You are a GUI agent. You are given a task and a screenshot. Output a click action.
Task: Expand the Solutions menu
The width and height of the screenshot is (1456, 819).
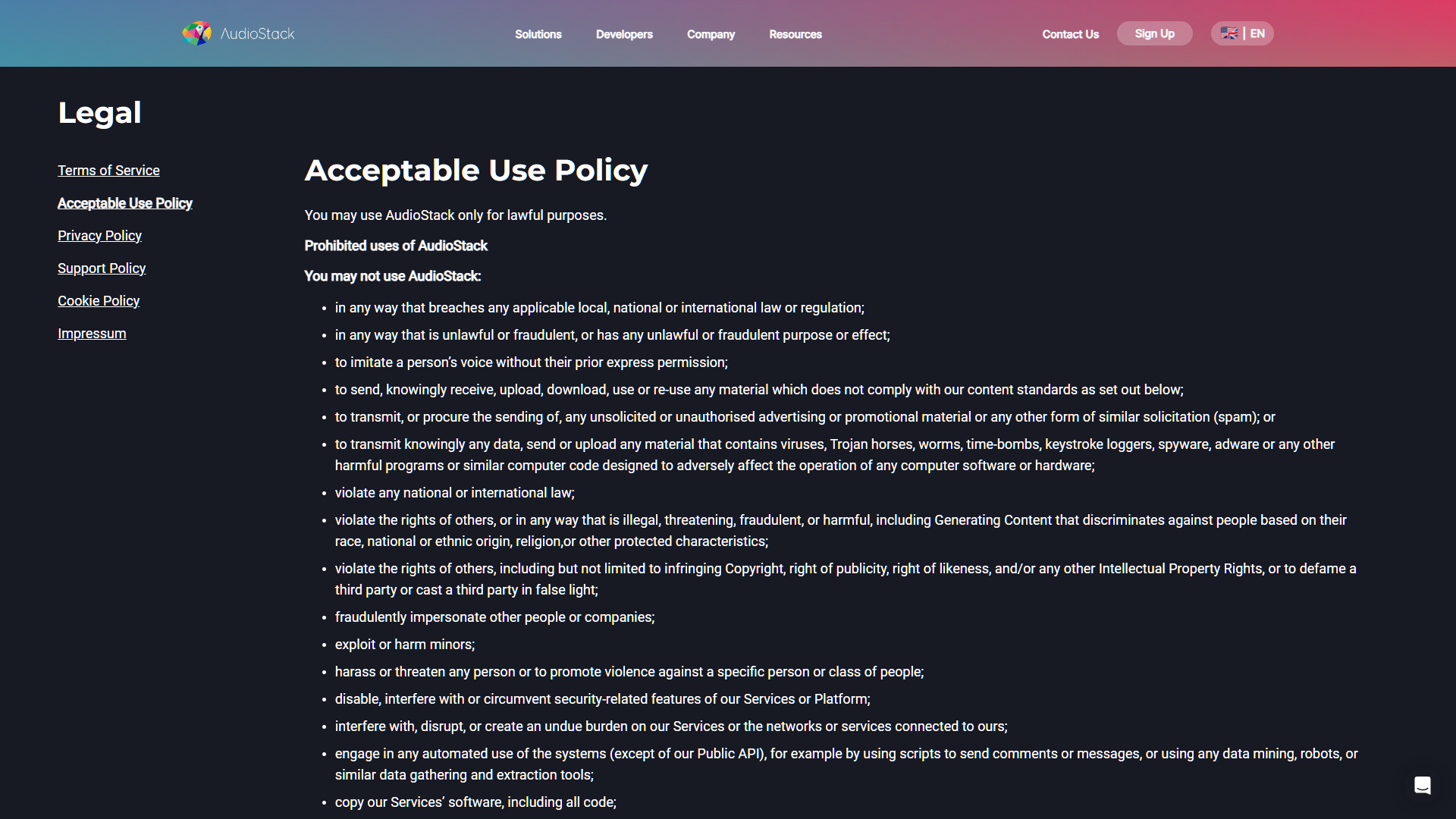(x=538, y=34)
